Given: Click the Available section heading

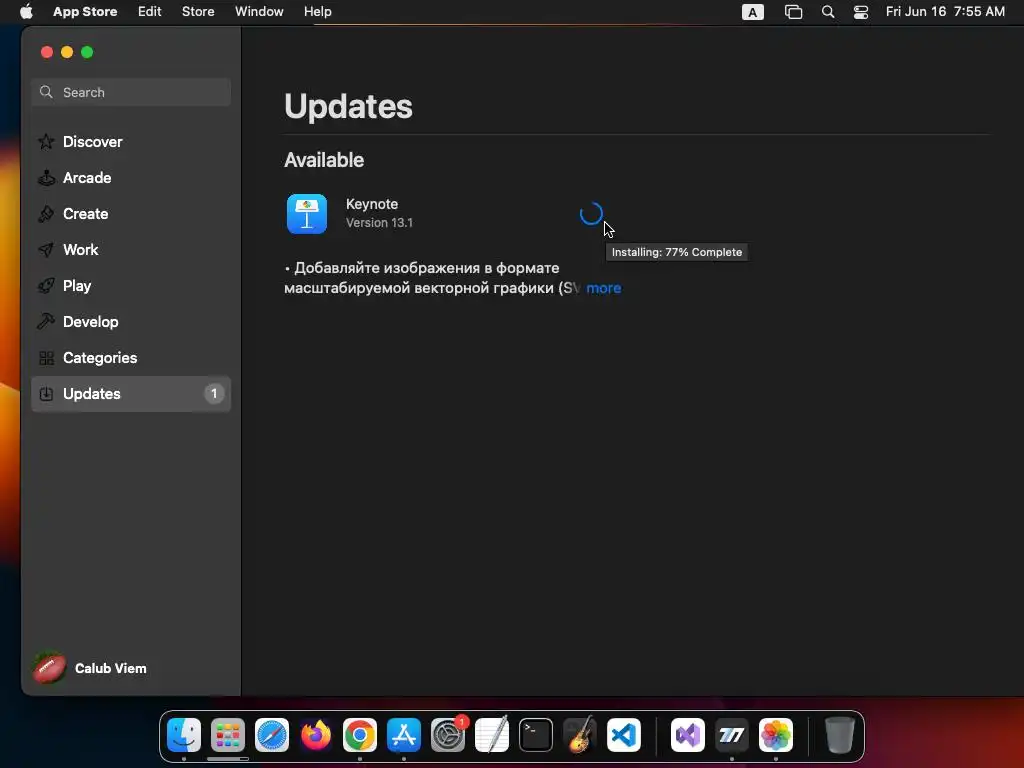Looking at the screenshot, I should tap(324, 160).
